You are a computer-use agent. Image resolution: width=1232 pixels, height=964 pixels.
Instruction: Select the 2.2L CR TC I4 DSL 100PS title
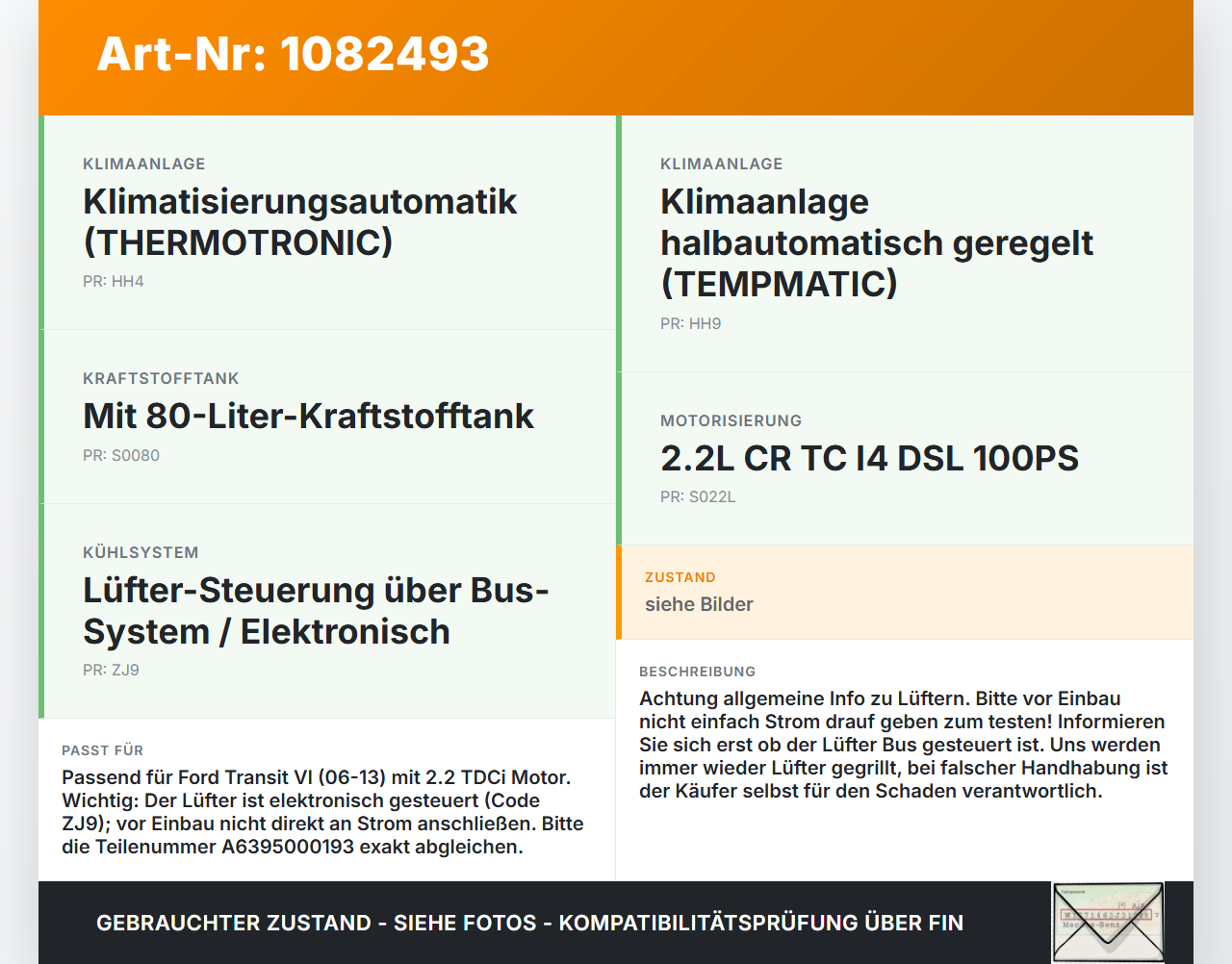coord(870,458)
